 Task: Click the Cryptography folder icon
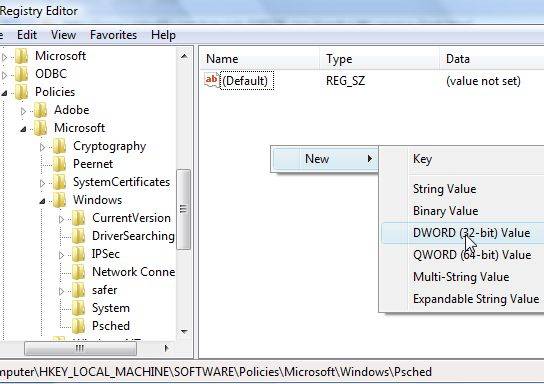[x=60, y=146]
